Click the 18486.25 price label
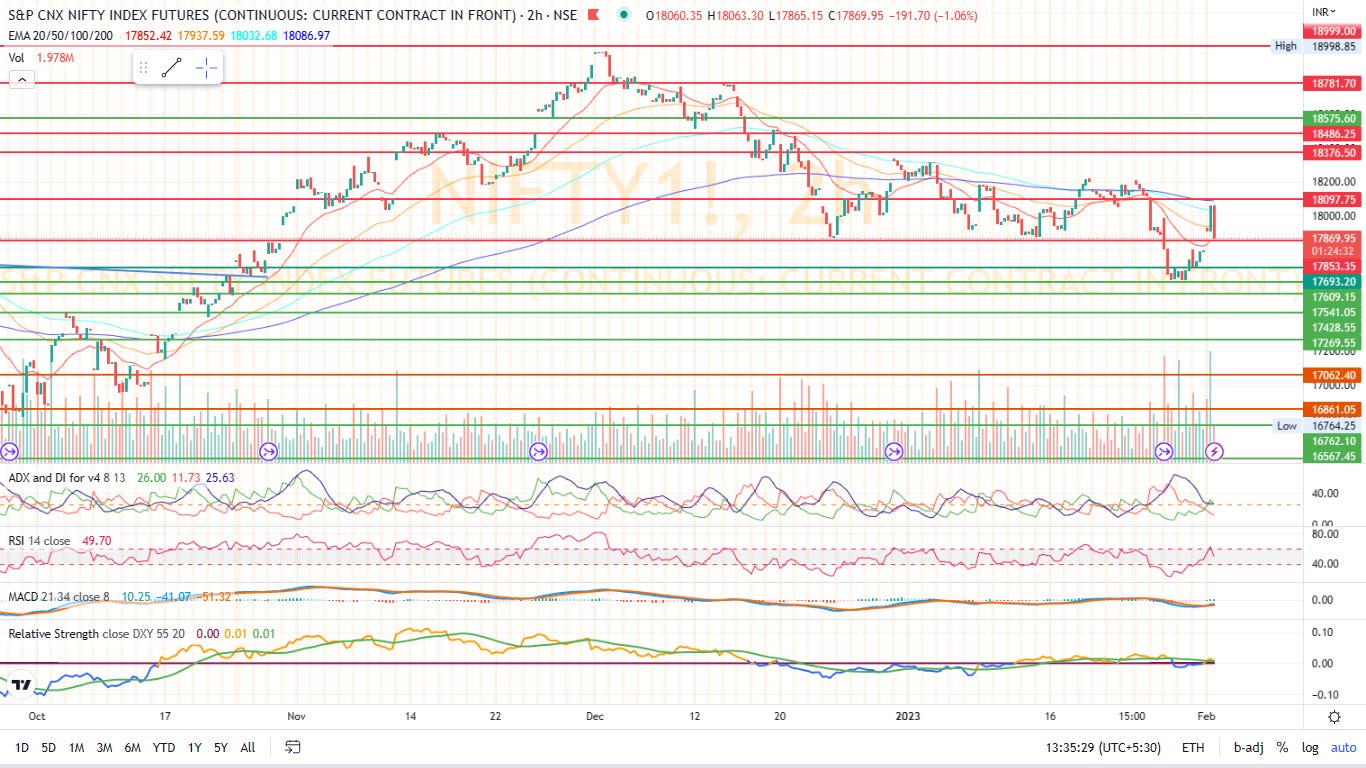 coord(1335,134)
